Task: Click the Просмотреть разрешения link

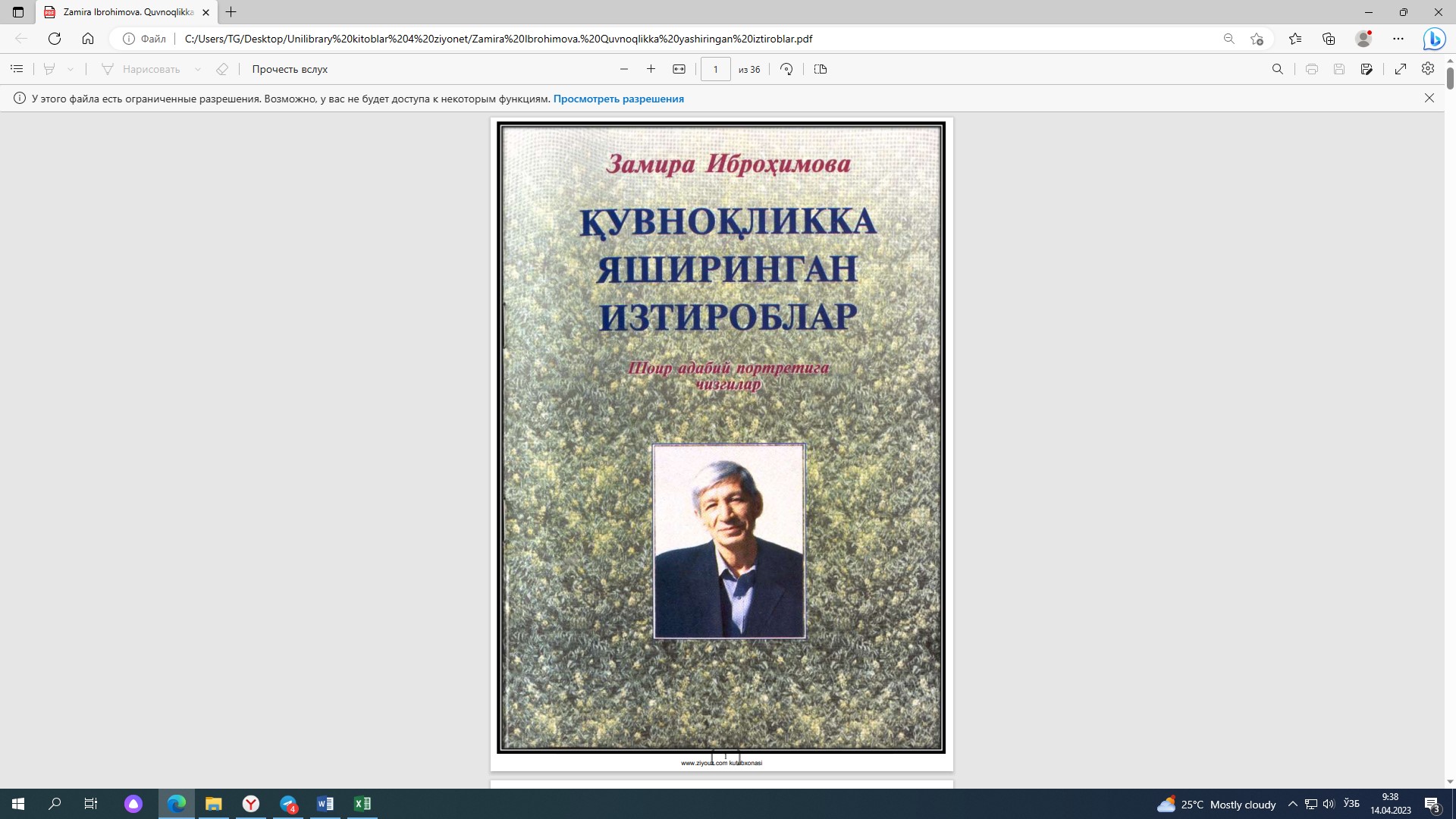Action: [x=619, y=99]
